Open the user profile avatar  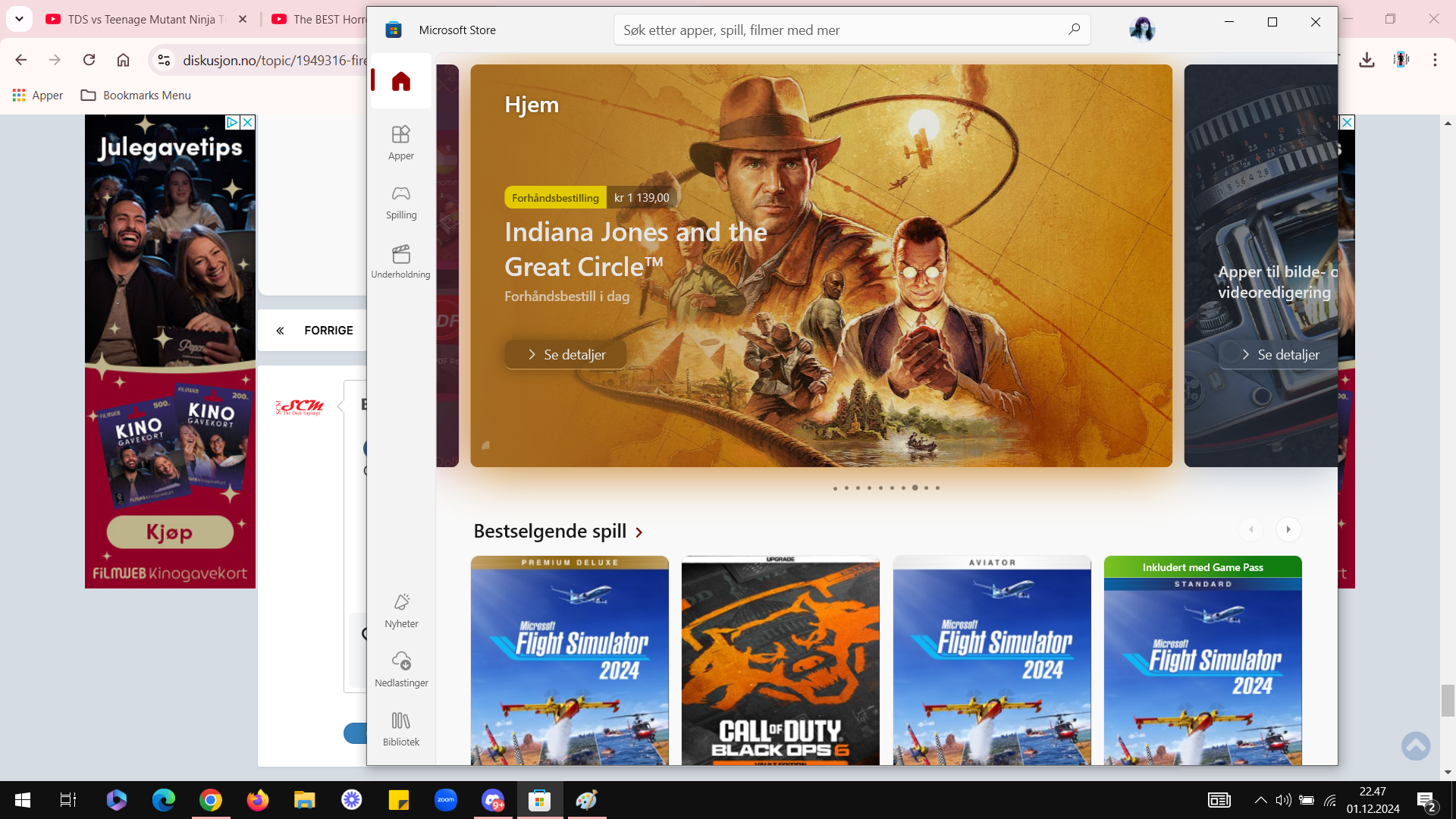point(1142,30)
